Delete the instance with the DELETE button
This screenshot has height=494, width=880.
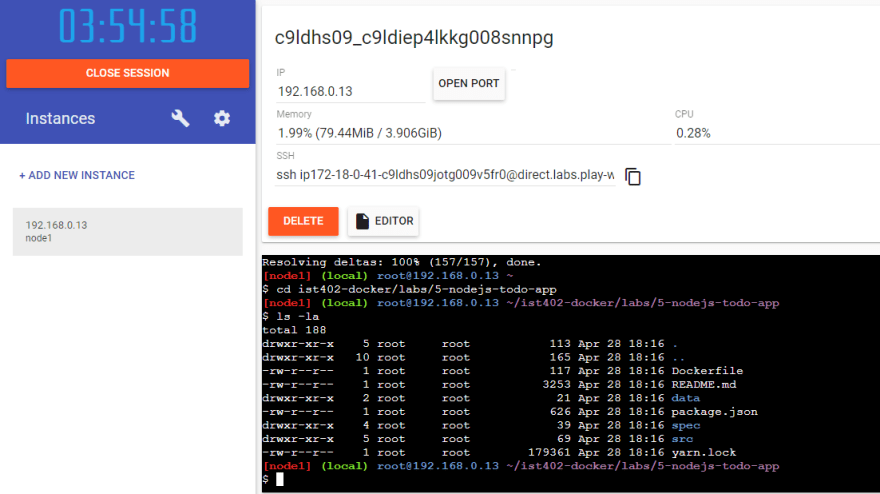(x=303, y=221)
